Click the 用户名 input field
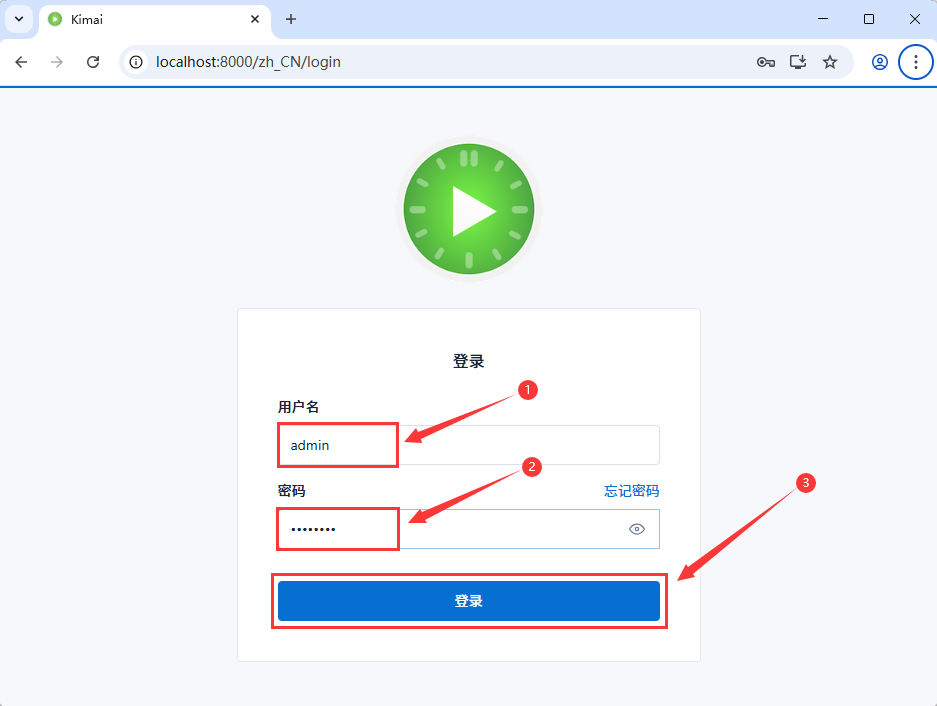937x706 pixels. (x=468, y=445)
